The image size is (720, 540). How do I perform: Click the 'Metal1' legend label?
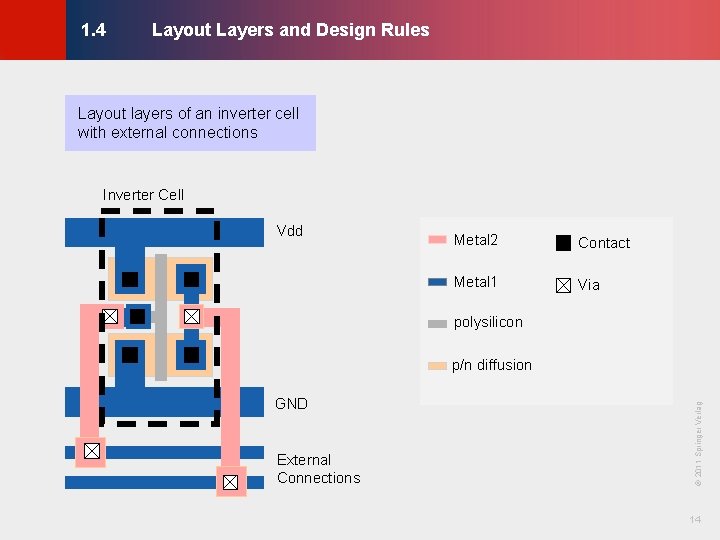(x=475, y=282)
